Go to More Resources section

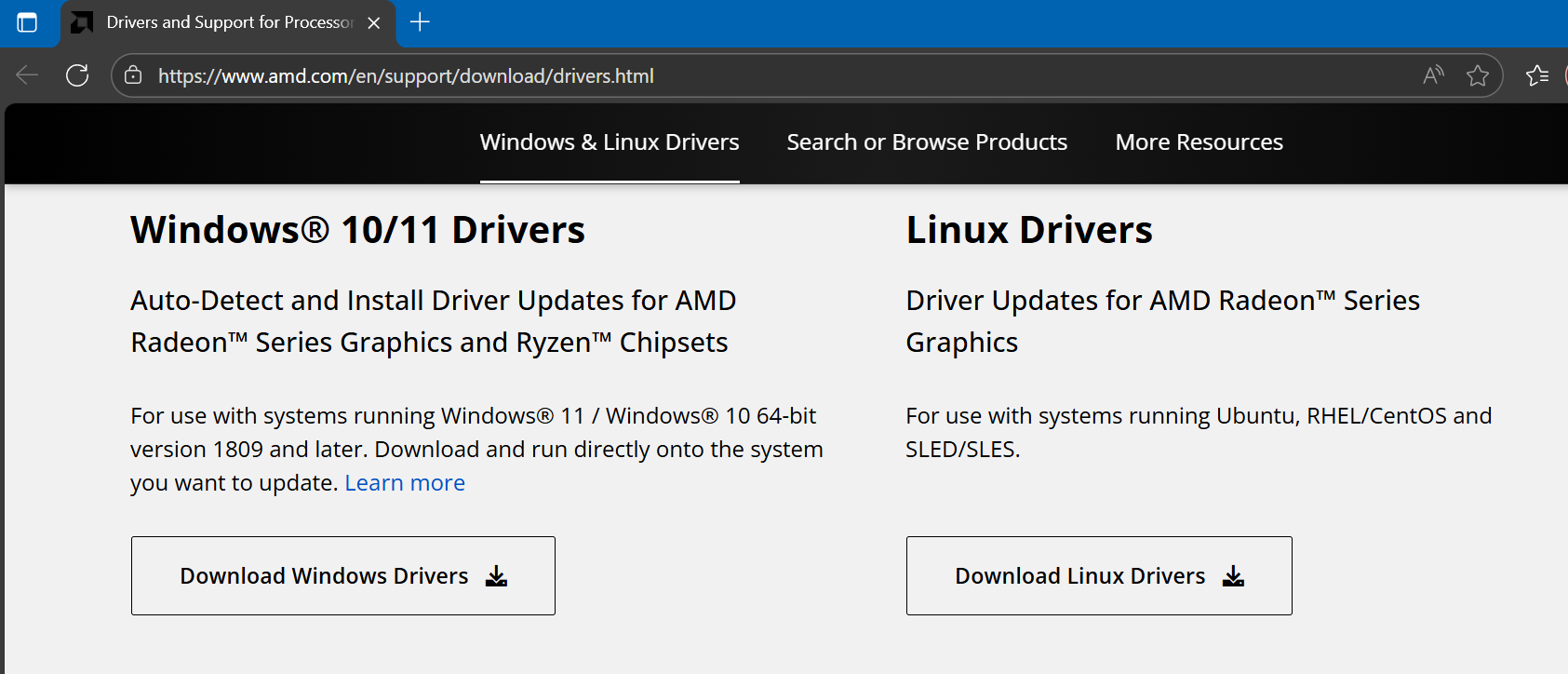tap(1199, 142)
